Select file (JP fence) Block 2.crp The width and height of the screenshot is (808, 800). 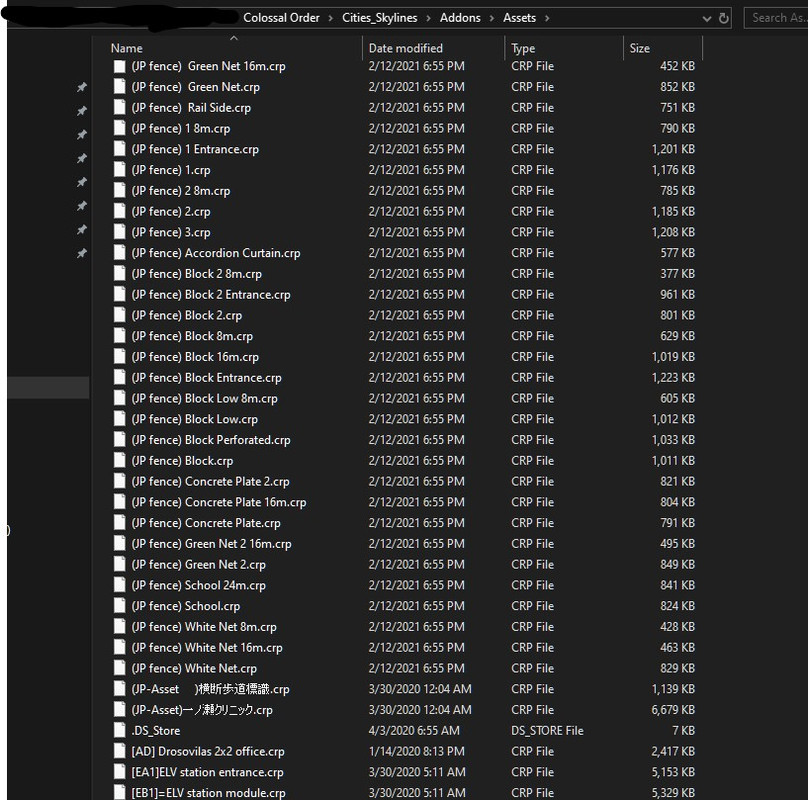tap(187, 315)
